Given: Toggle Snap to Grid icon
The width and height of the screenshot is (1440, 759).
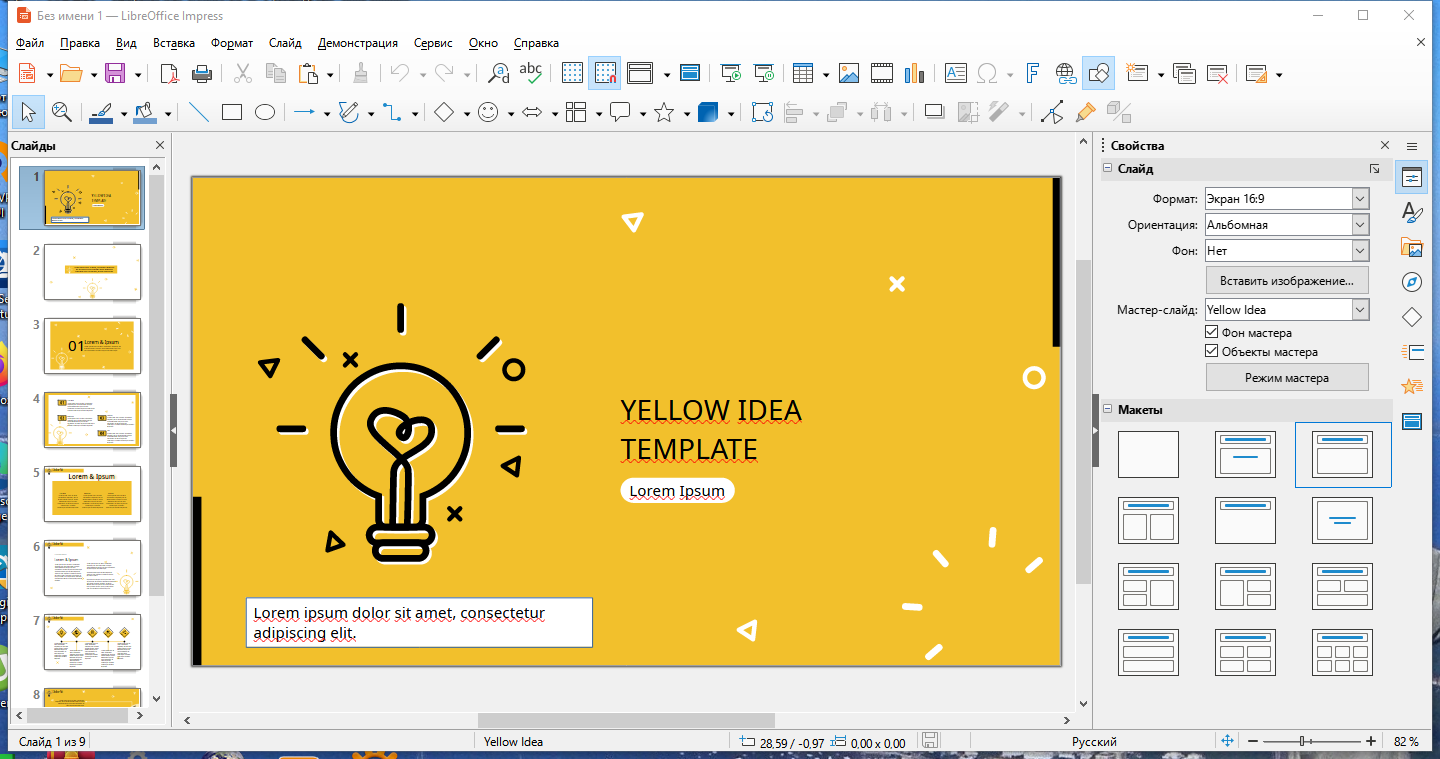Looking at the screenshot, I should [x=604, y=73].
